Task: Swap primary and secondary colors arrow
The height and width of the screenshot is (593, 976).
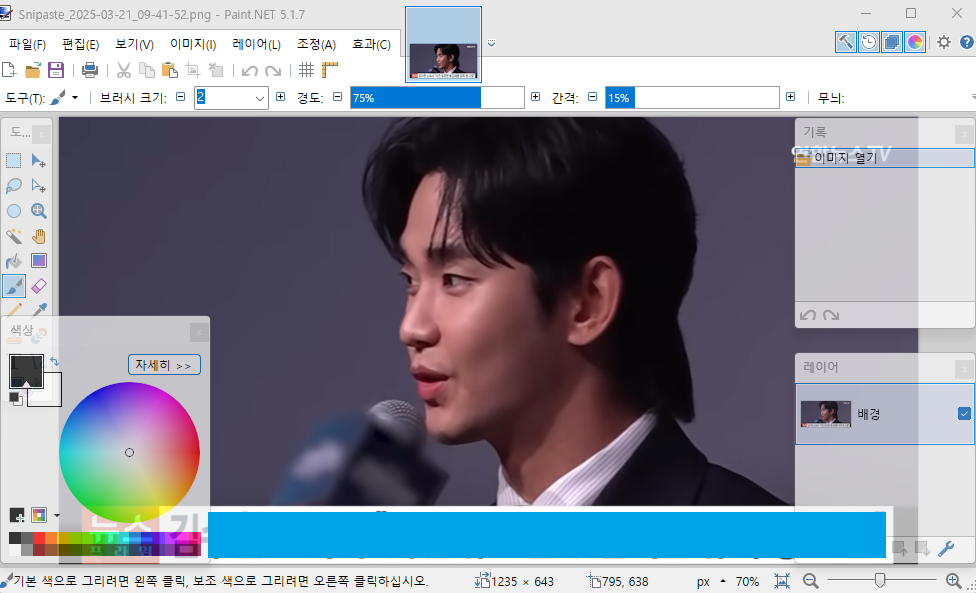Action: (55, 362)
